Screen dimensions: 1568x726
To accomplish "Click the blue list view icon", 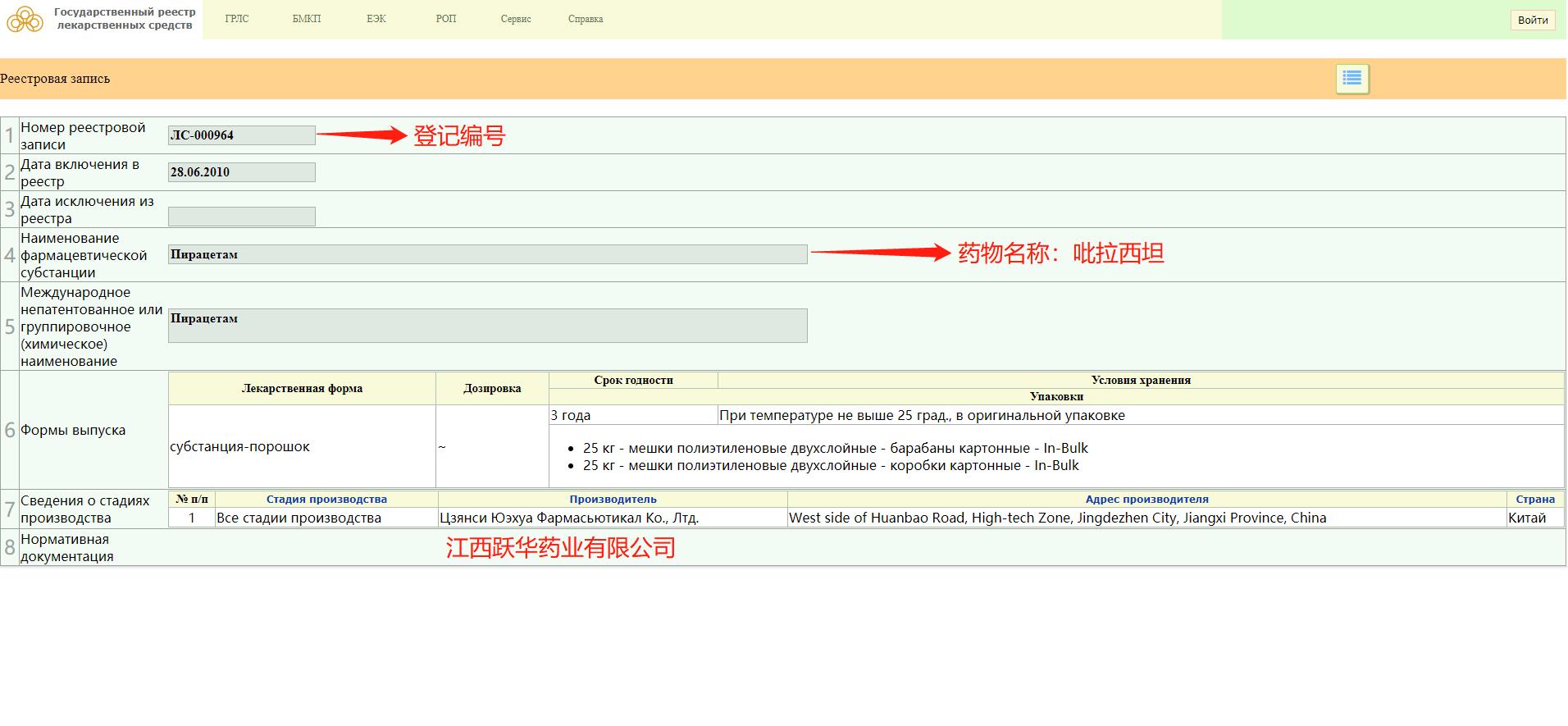I will pos(1351,79).
